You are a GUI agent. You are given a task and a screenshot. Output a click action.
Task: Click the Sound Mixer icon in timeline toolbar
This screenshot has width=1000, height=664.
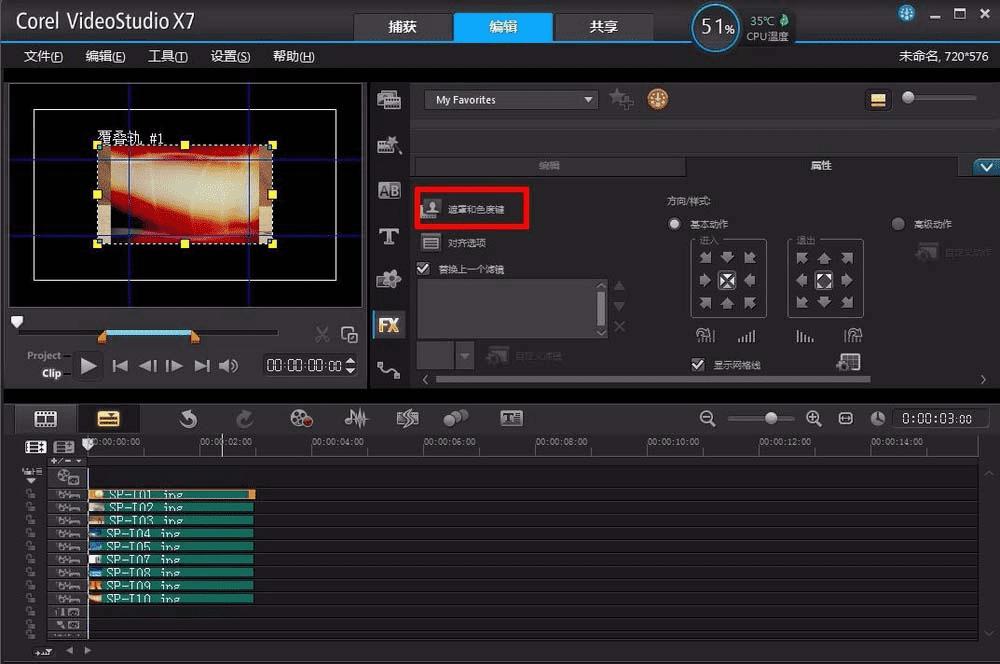356,419
